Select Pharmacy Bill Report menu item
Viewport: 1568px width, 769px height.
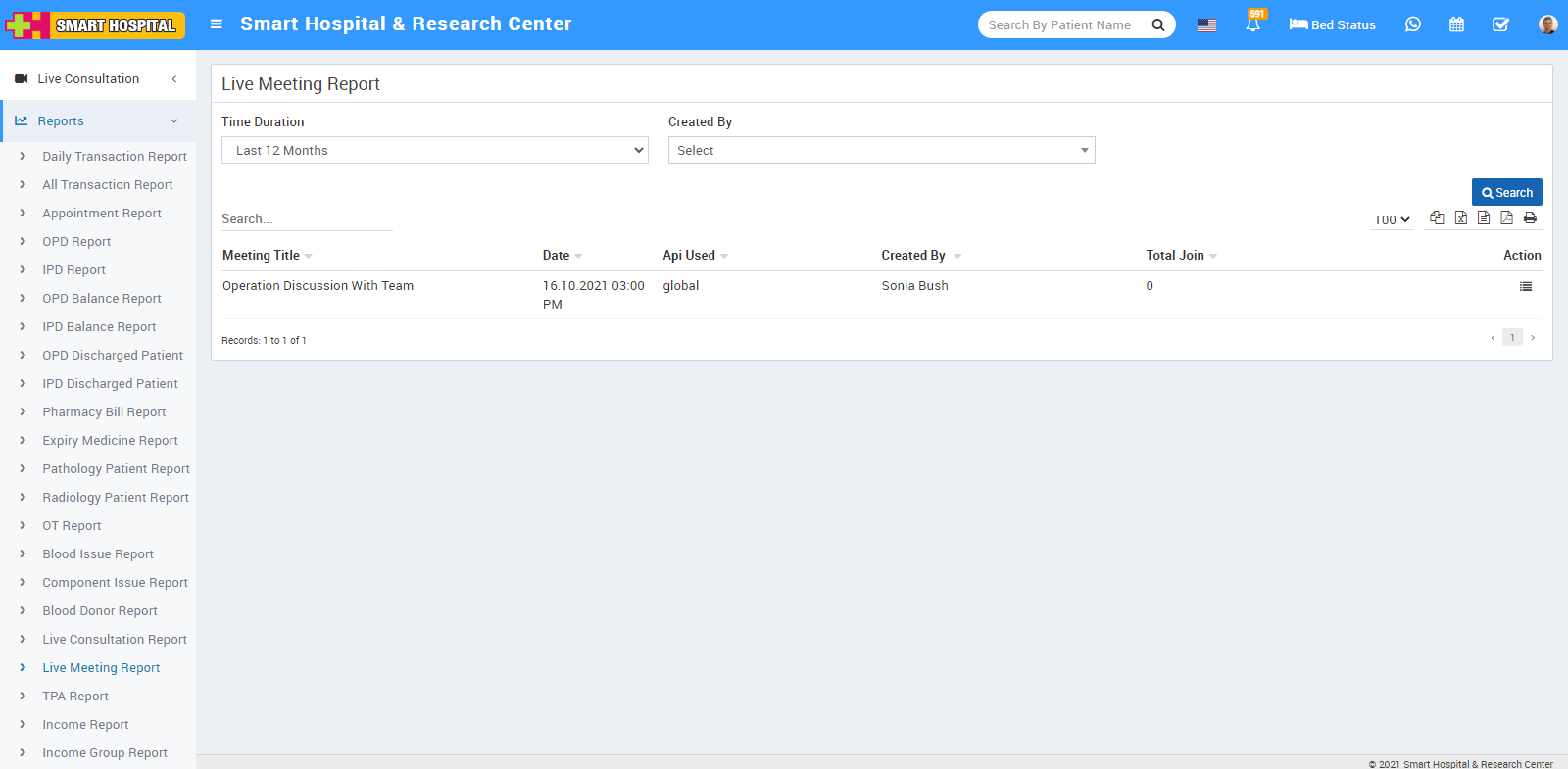[104, 412]
